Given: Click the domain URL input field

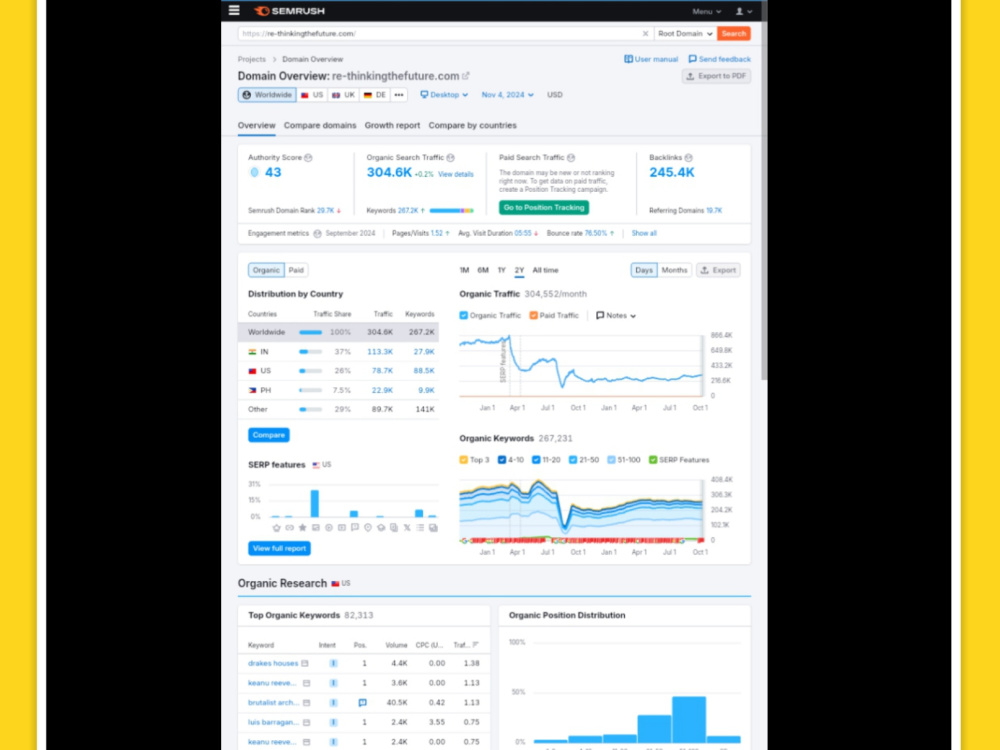Looking at the screenshot, I should click(x=440, y=34).
